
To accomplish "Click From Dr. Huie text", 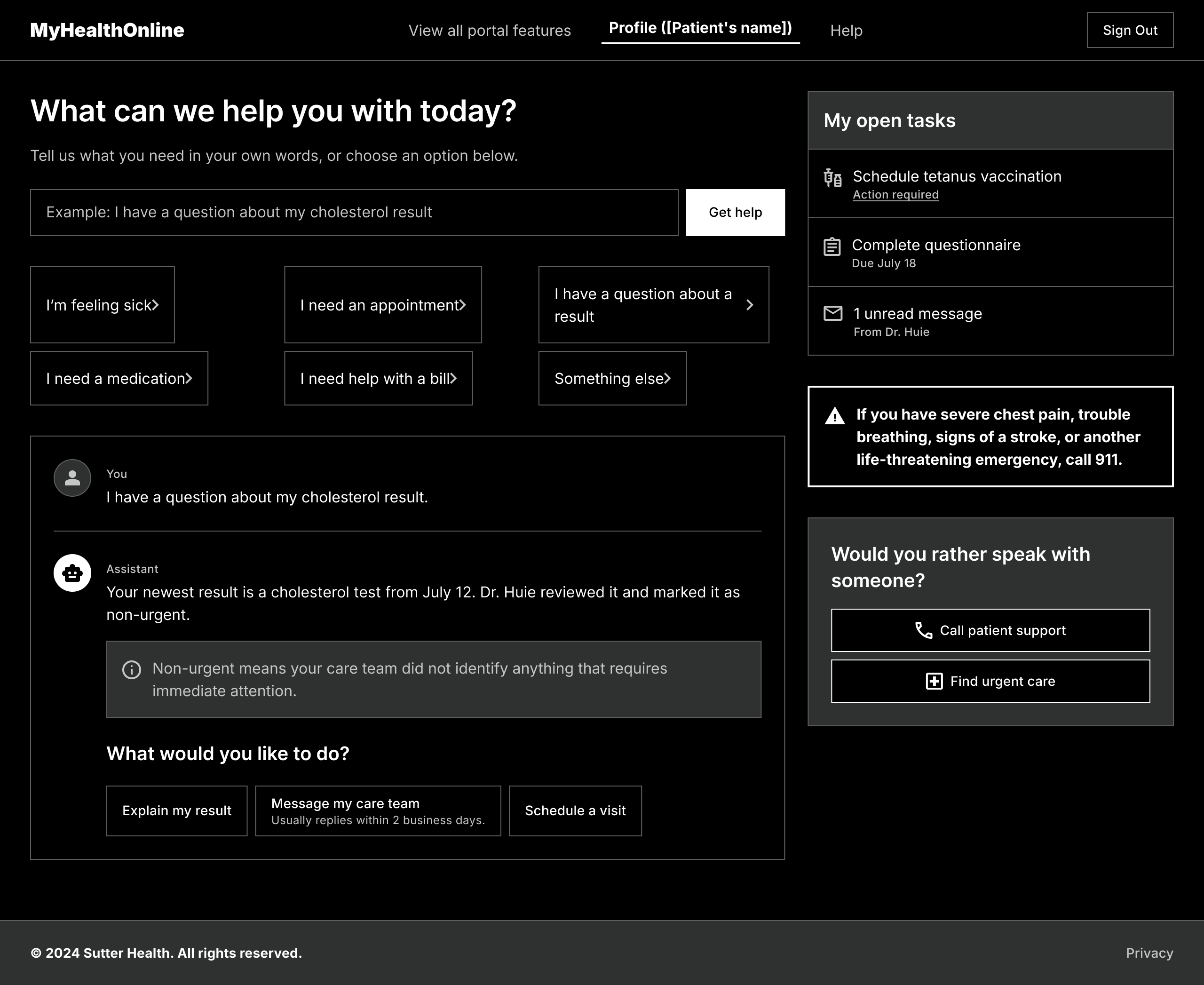I will tap(891, 332).
